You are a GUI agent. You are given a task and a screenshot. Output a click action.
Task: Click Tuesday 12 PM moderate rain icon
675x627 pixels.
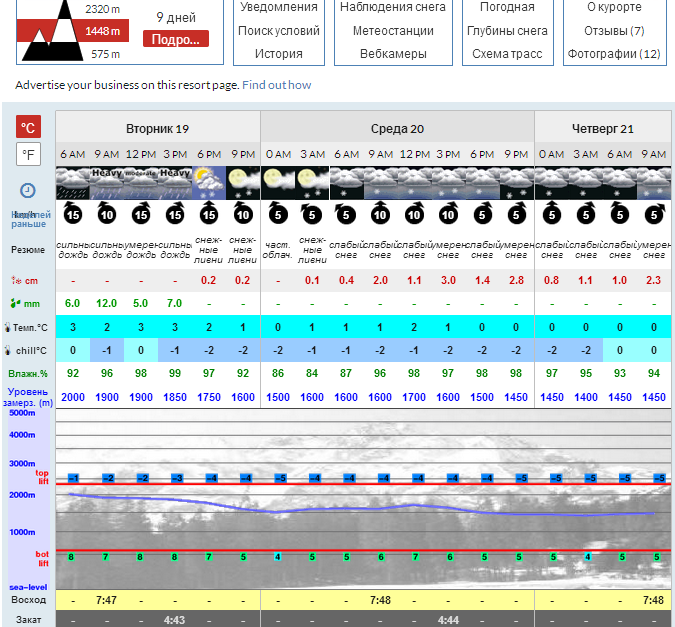141,183
